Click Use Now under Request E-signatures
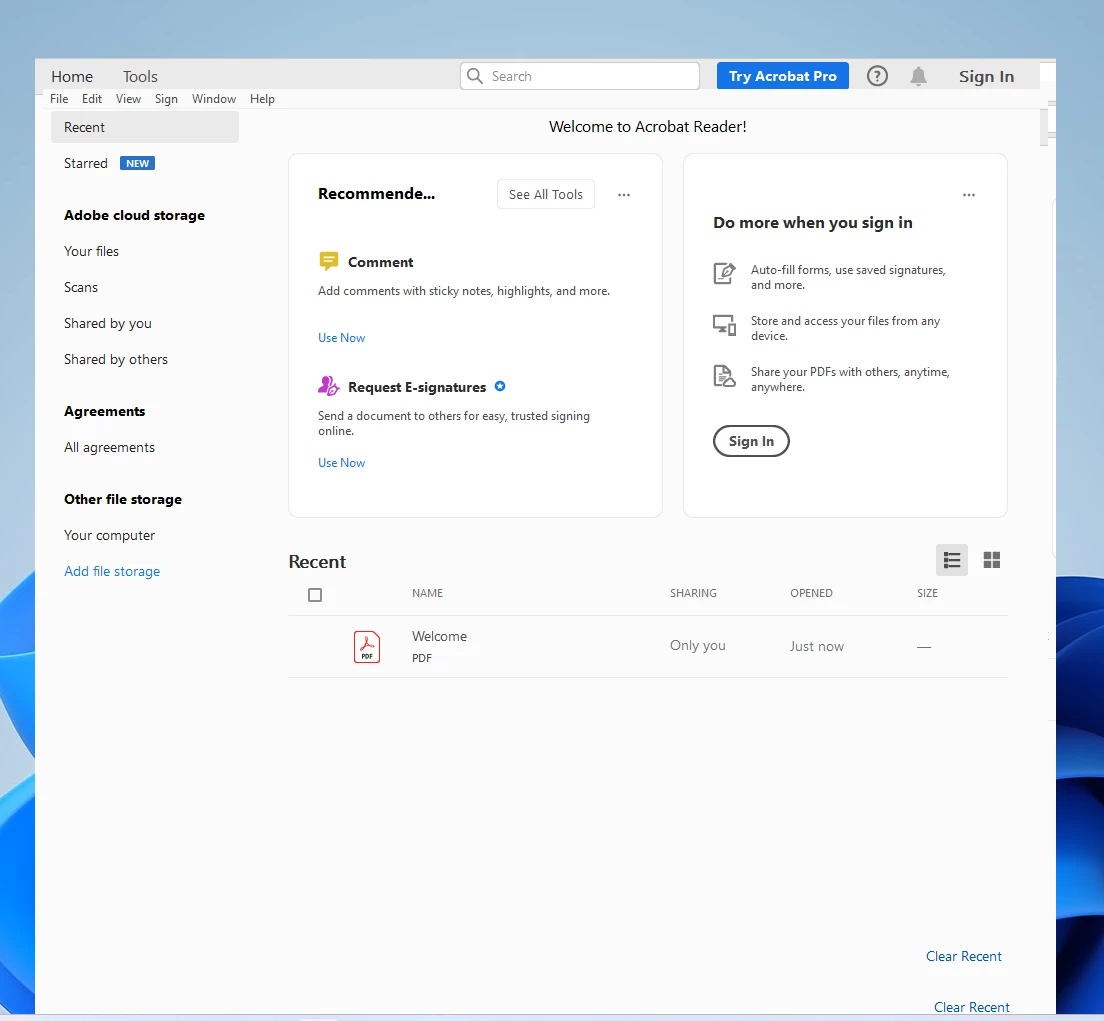 pyautogui.click(x=341, y=463)
